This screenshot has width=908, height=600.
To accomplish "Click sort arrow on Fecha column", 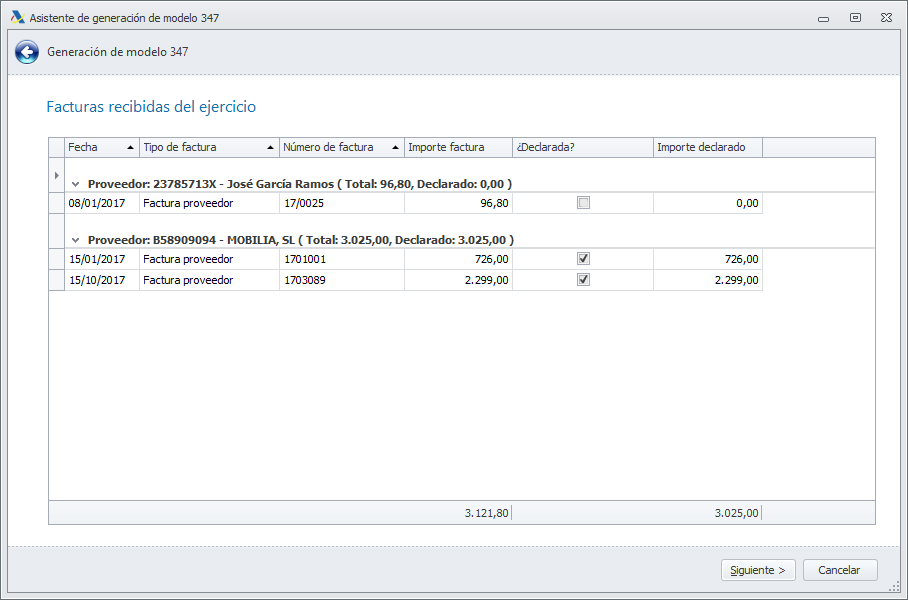I will 130,148.
